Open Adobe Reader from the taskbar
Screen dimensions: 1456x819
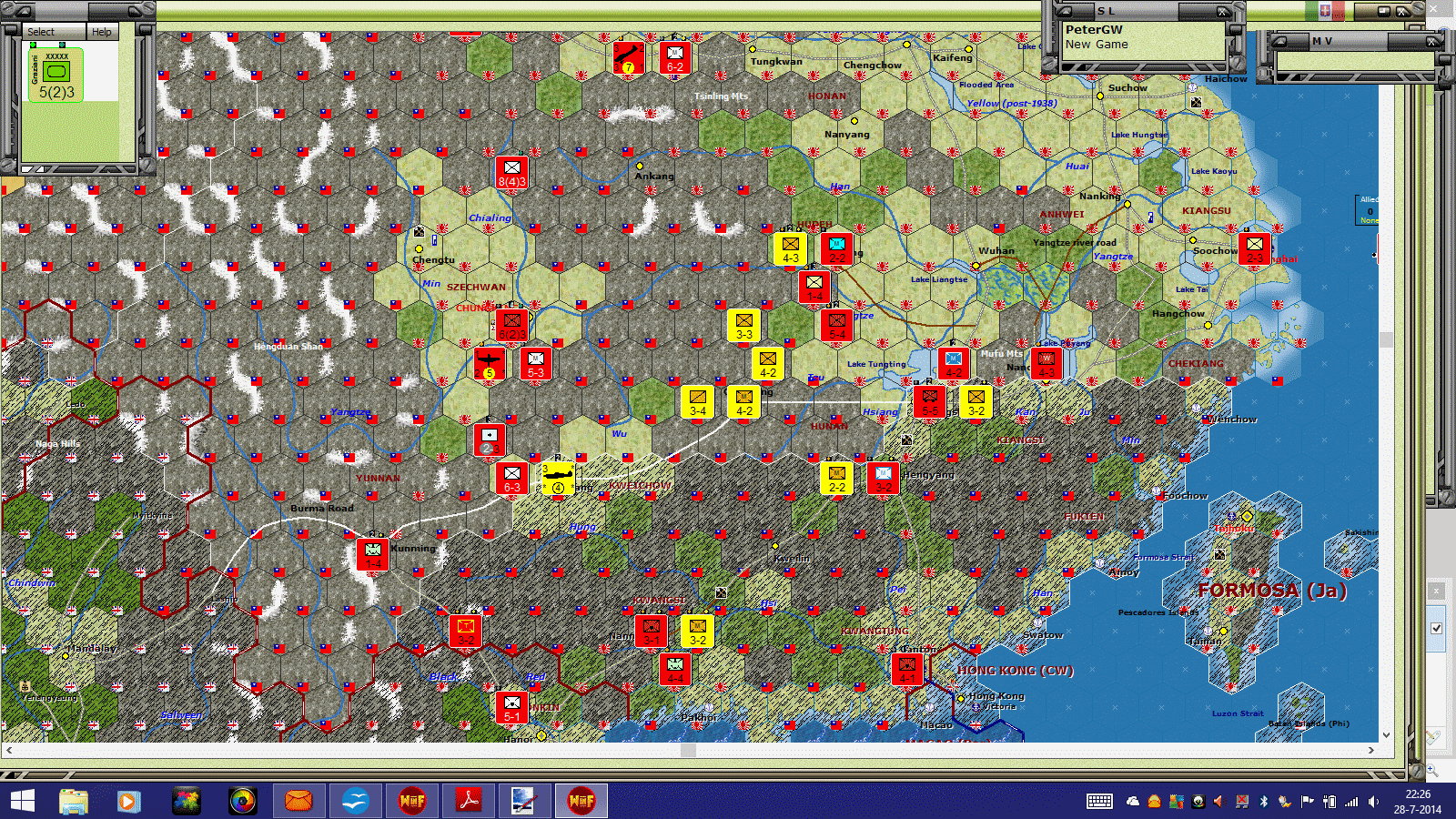tap(469, 801)
